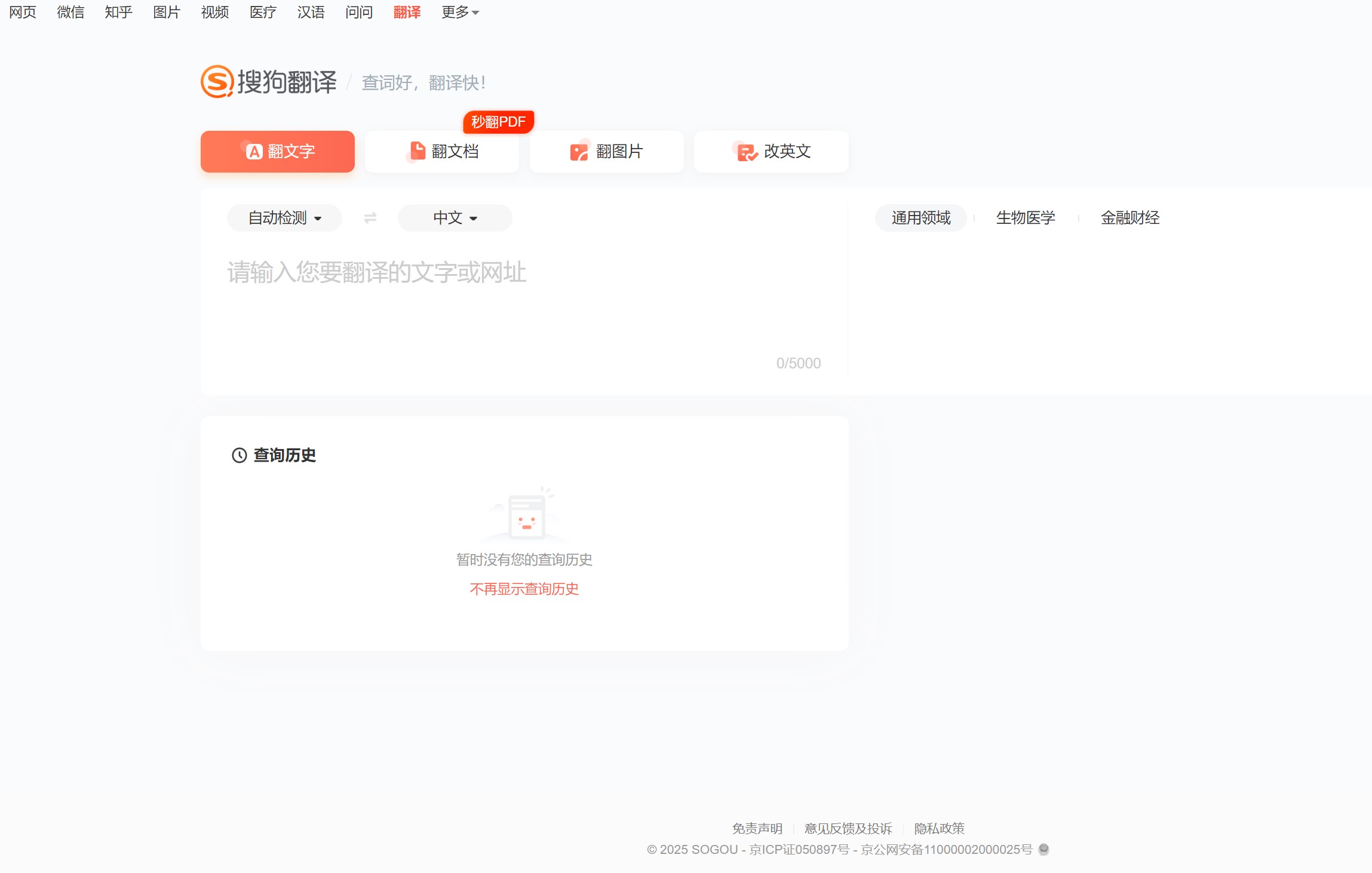Expand the 更多 menu in the navigation
This screenshot has width=1372, height=873.
458,11
